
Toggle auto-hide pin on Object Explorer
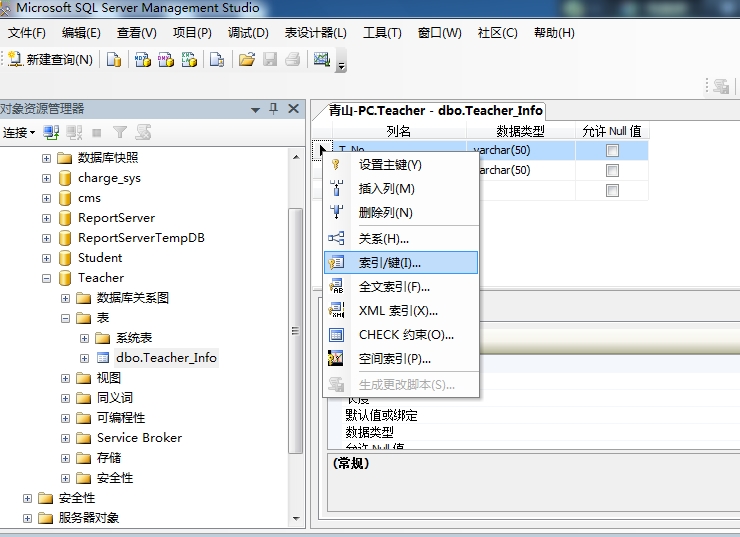[x=273, y=109]
